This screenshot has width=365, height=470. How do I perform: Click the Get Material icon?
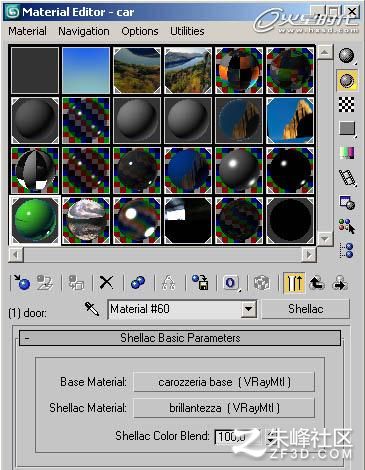(x=22, y=283)
